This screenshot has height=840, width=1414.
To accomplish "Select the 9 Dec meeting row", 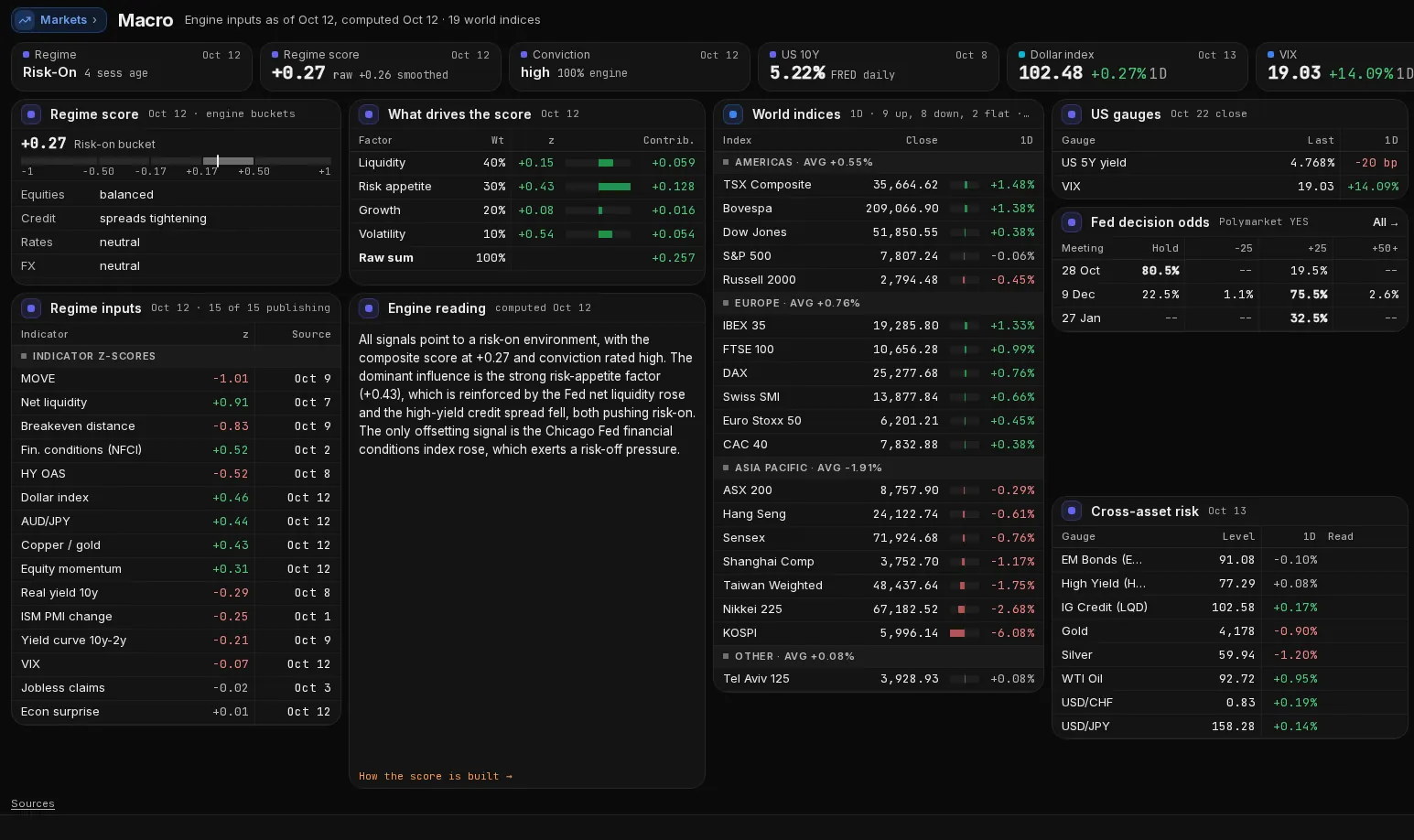I will 1230,295.
